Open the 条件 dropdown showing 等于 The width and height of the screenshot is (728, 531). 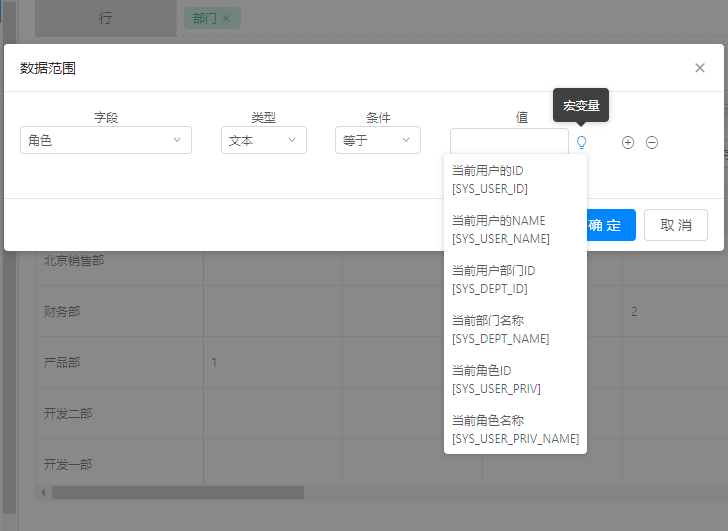(x=377, y=141)
